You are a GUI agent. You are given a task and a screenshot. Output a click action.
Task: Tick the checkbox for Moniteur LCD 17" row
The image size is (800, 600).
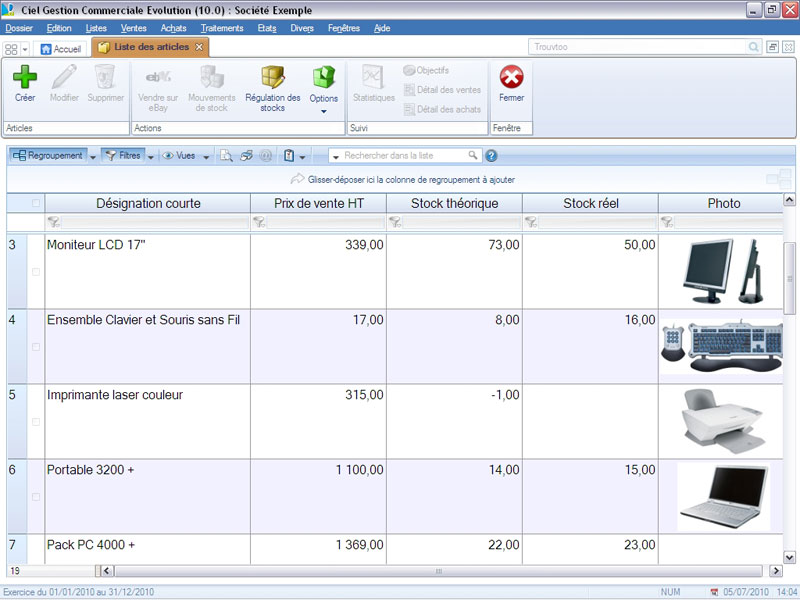tap(36, 272)
